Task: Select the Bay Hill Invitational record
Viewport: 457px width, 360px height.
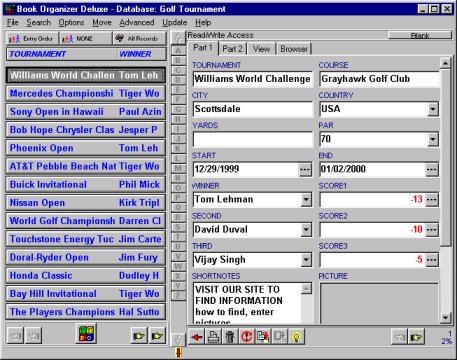Action: (86, 294)
